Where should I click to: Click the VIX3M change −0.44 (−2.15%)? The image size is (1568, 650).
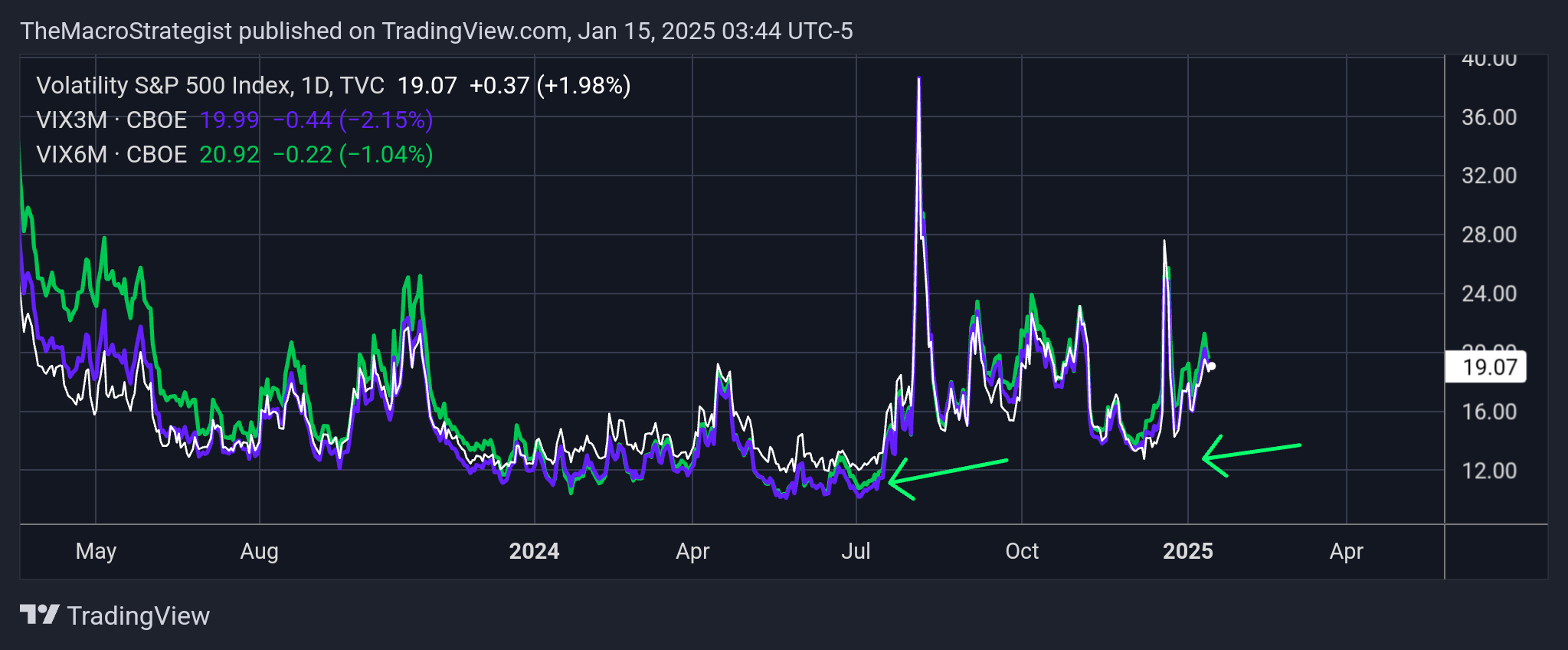353,120
